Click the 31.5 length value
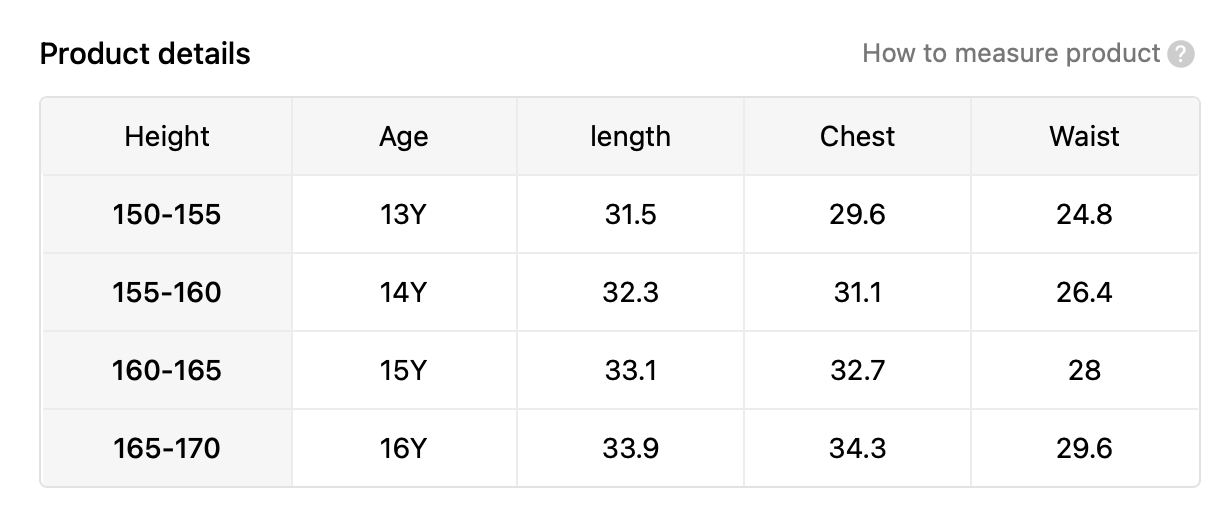The width and height of the screenshot is (1224, 512). [630, 214]
